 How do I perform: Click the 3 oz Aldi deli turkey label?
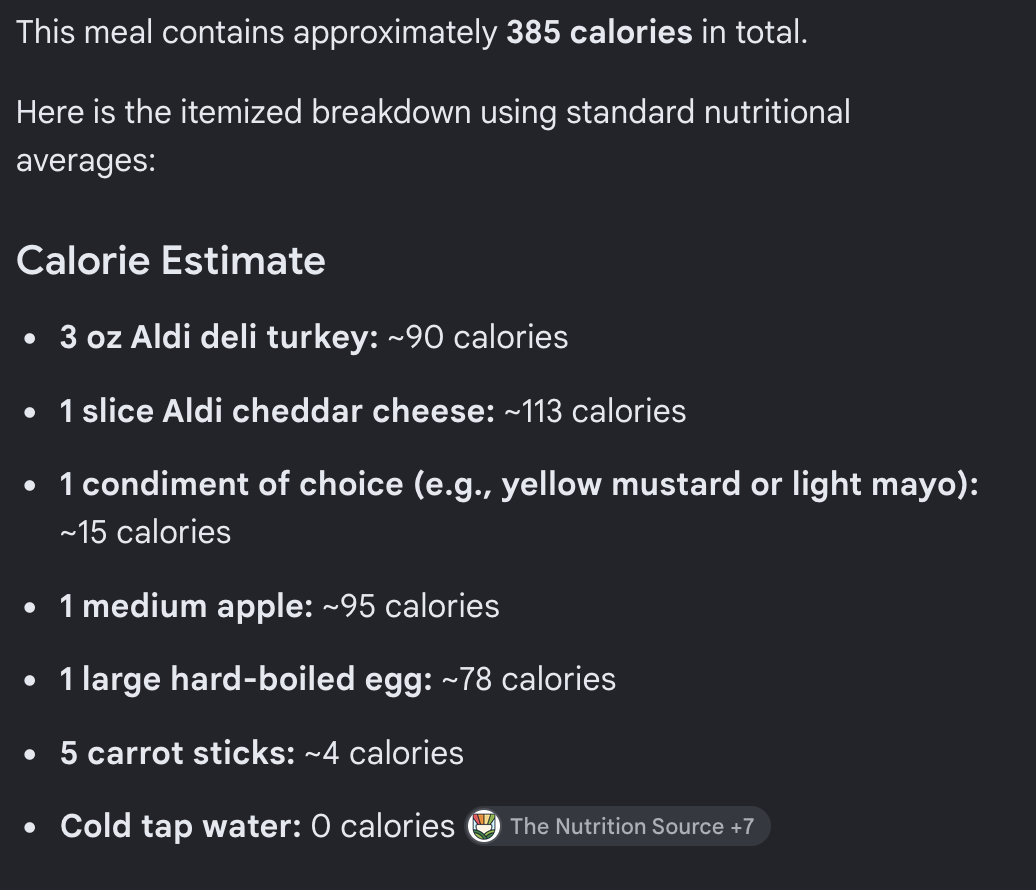(x=219, y=337)
